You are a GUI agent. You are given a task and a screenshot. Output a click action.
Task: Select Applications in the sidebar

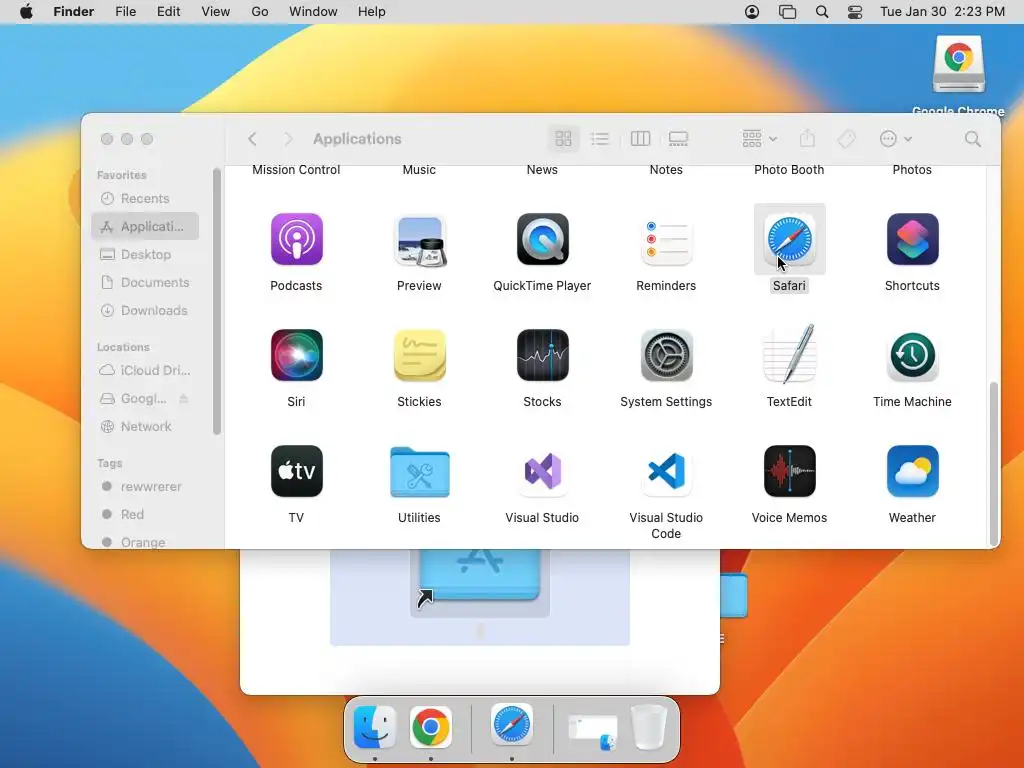click(x=145, y=227)
